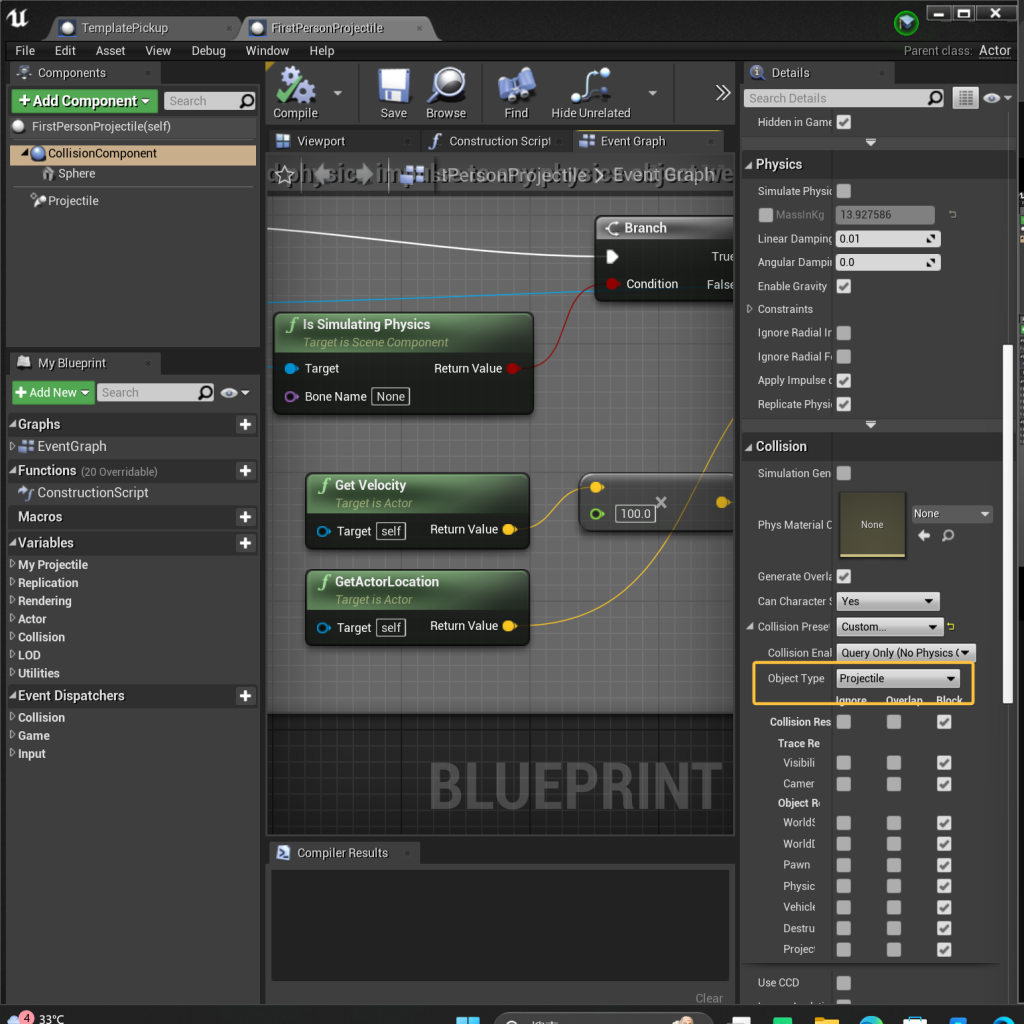Reset MassInKg to default arrow

(x=953, y=214)
